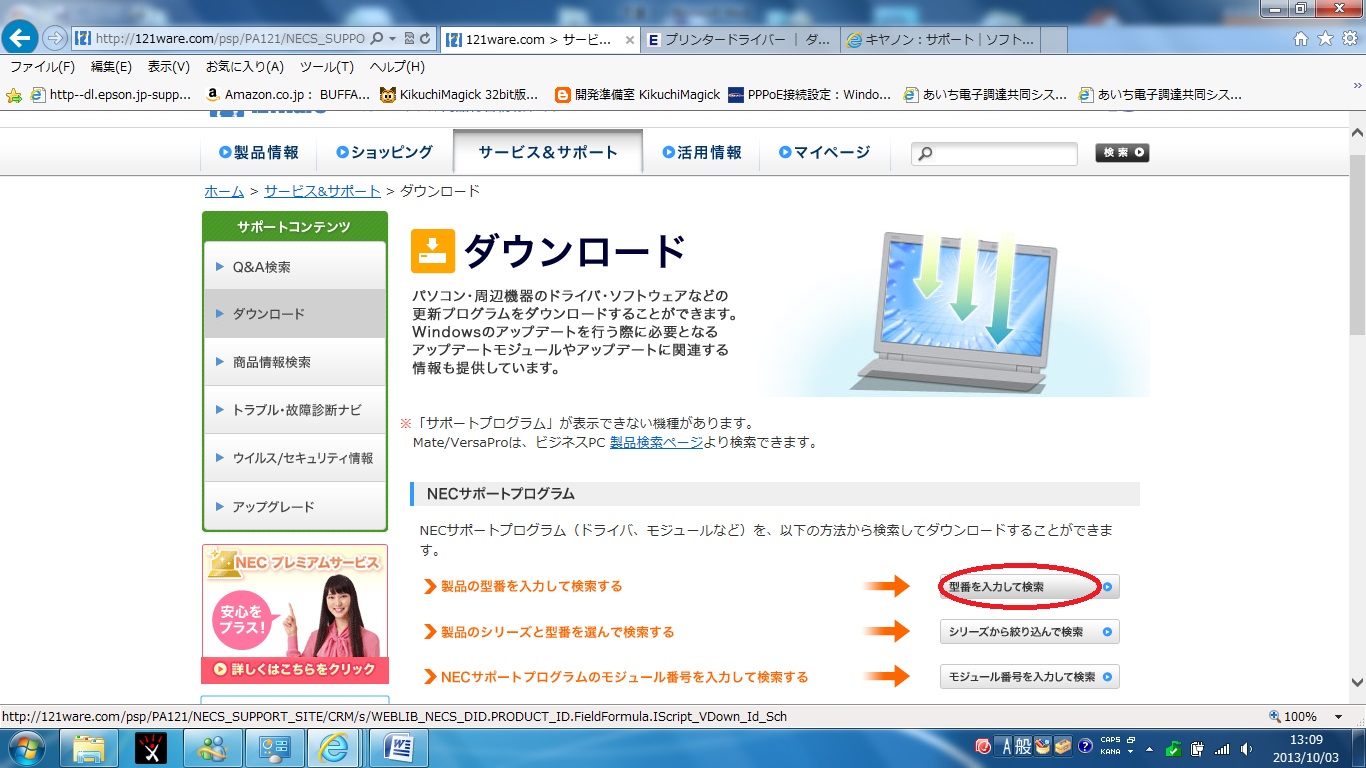Open トラブル・故障診断ナビ in the sidebar
This screenshot has width=1366, height=768.
[x=295, y=410]
